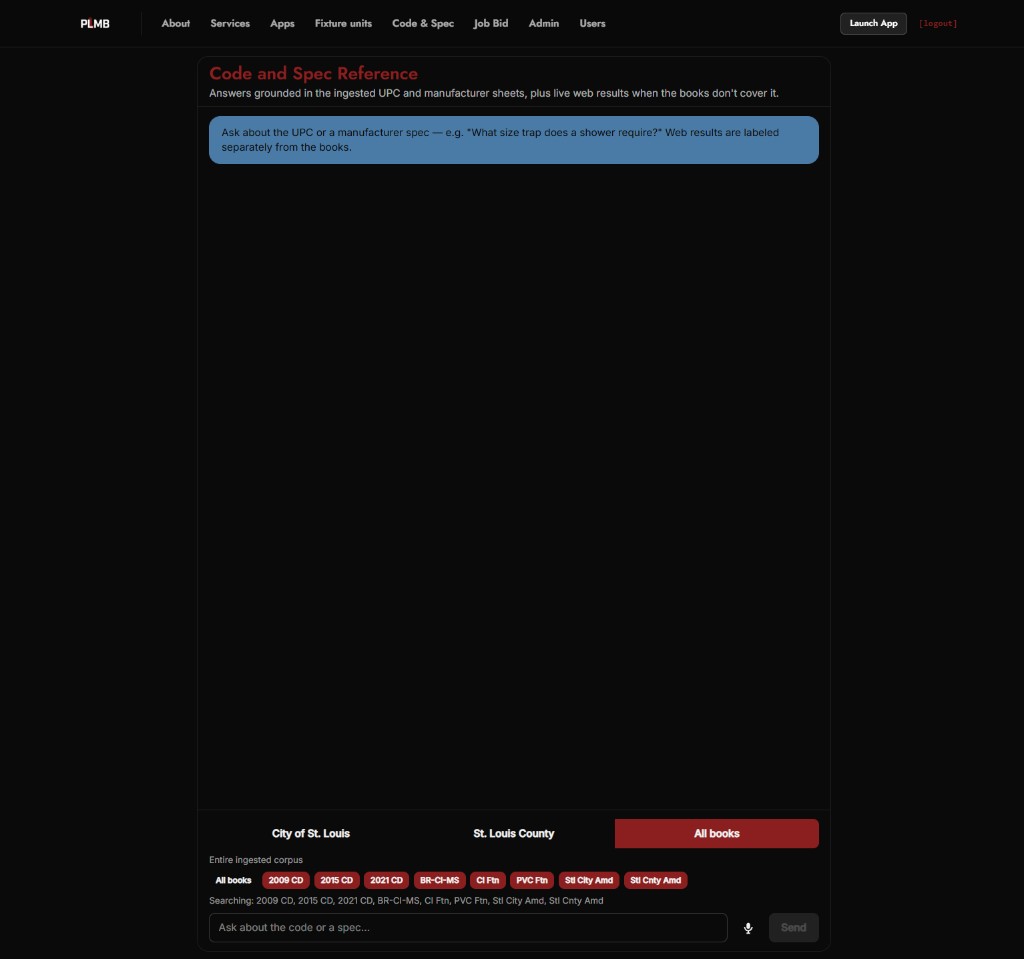
Task: Click the blue UPC hint message bubble
Action: 513,140
